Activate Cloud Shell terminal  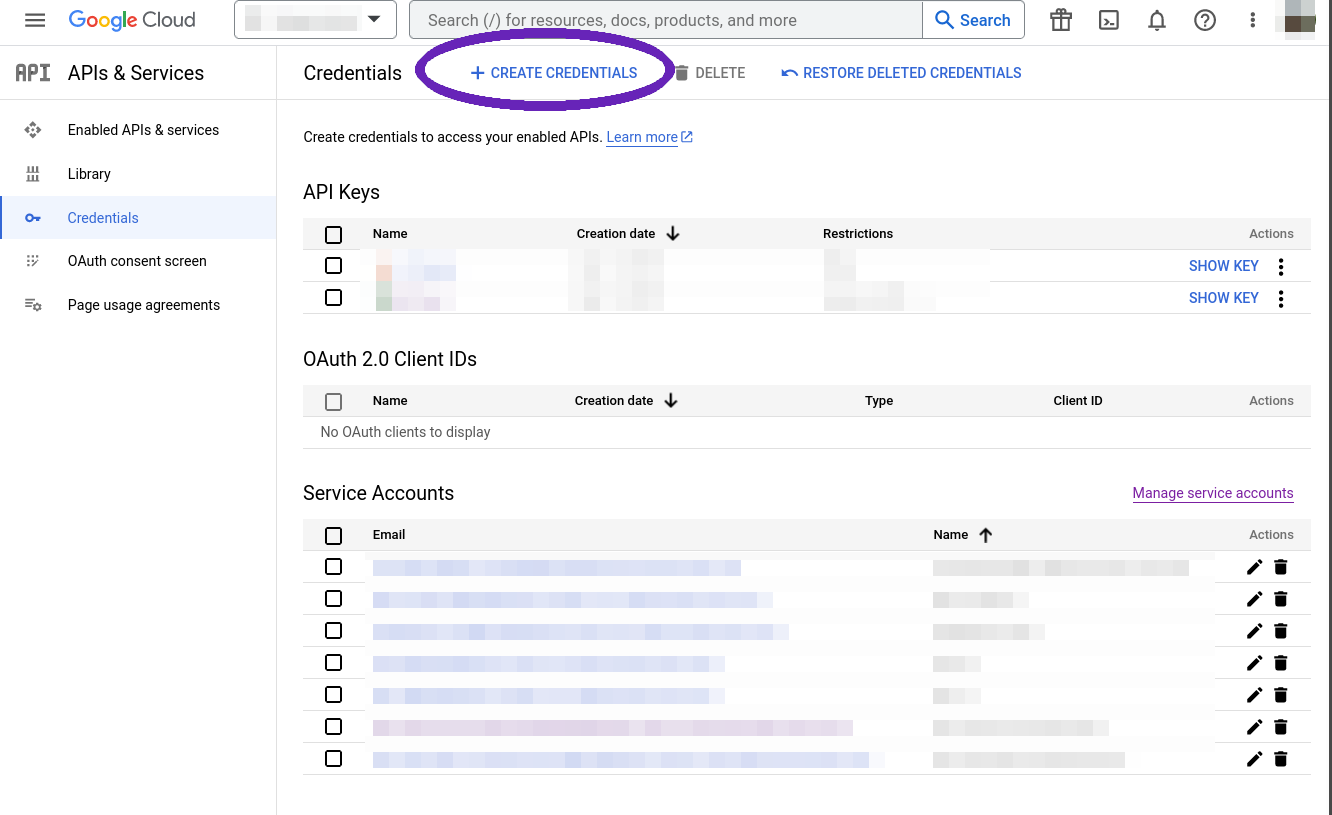(x=1108, y=20)
